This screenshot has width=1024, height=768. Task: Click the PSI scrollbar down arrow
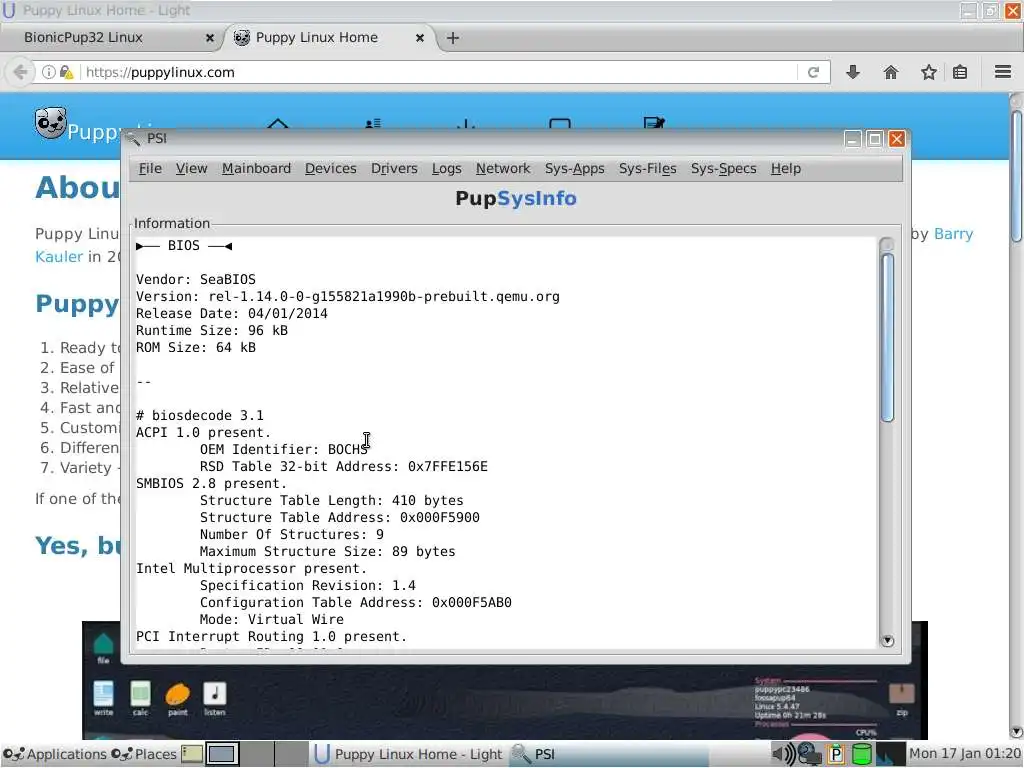(887, 641)
